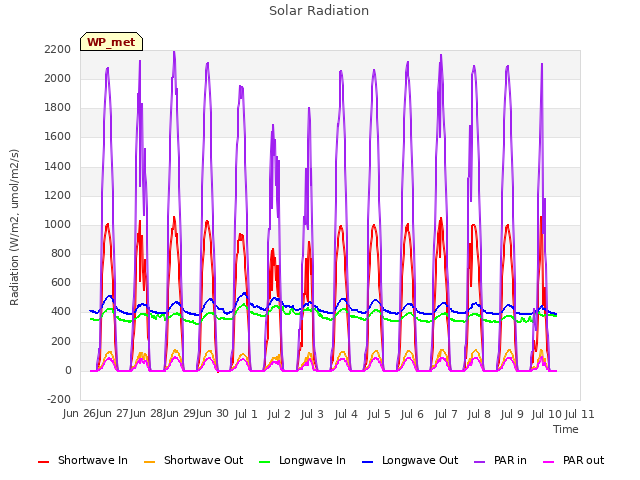Click the 2000 y-axis tick value
The width and height of the screenshot is (640, 480).
58,78
